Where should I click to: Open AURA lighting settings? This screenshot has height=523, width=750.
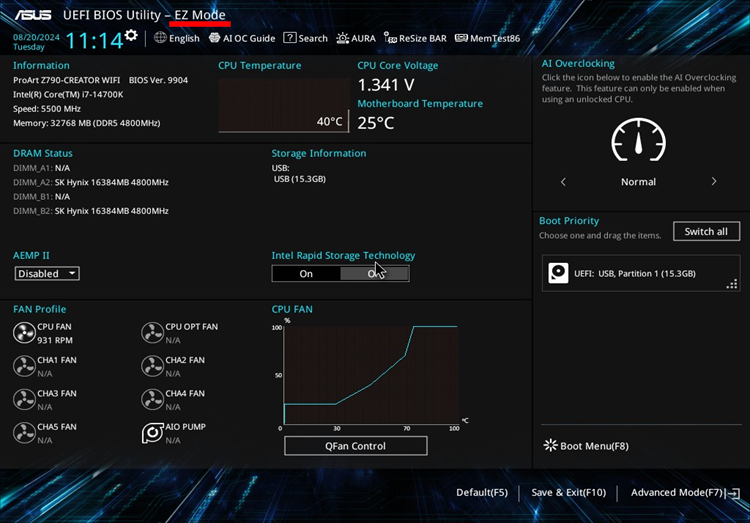pyautogui.click(x=356, y=38)
